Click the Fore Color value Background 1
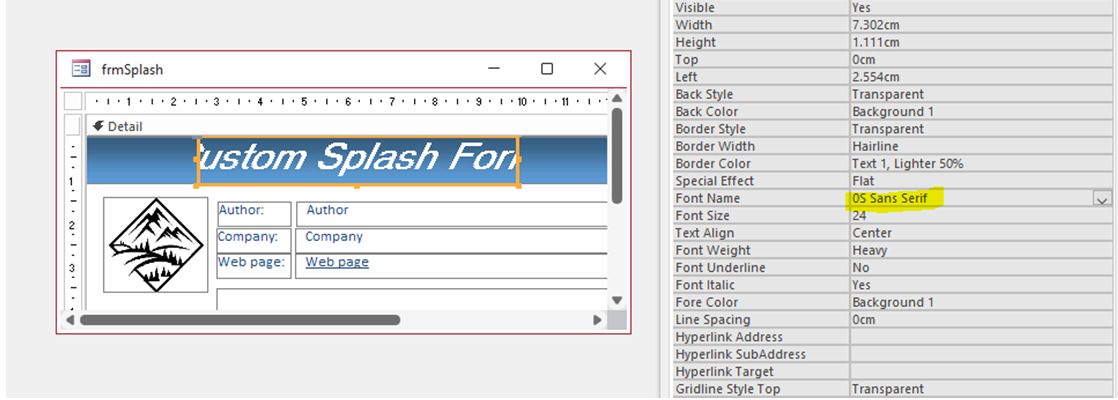This screenshot has width=1118, height=400. click(x=983, y=302)
